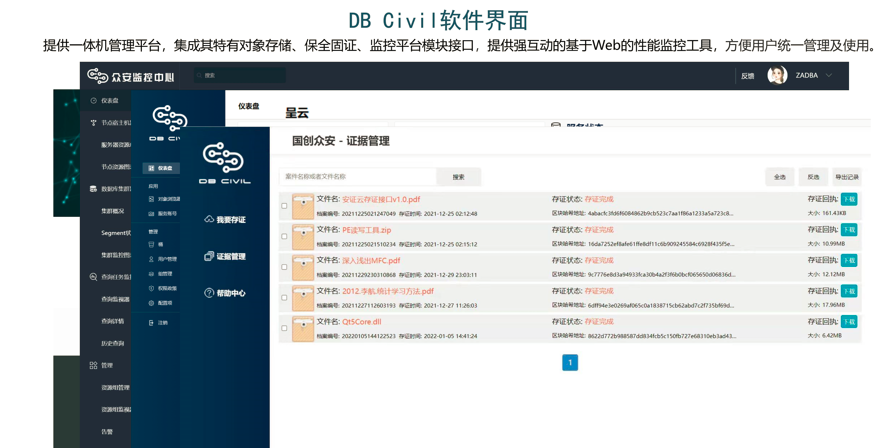Click the logout icon beside 注销 in middle panel
The image size is (877, 448).
point(151,323)
